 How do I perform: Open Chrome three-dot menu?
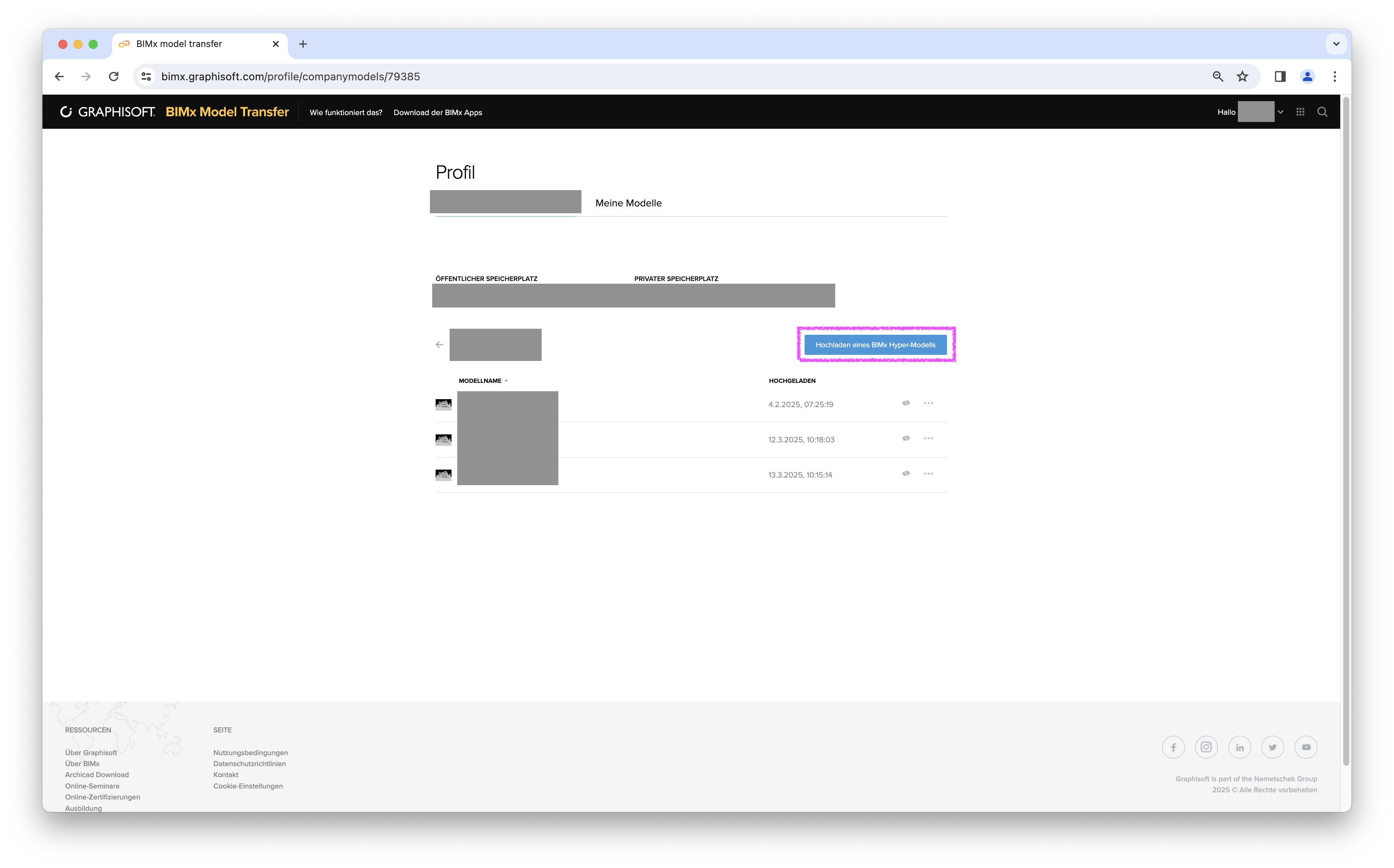click(1334, 76)
